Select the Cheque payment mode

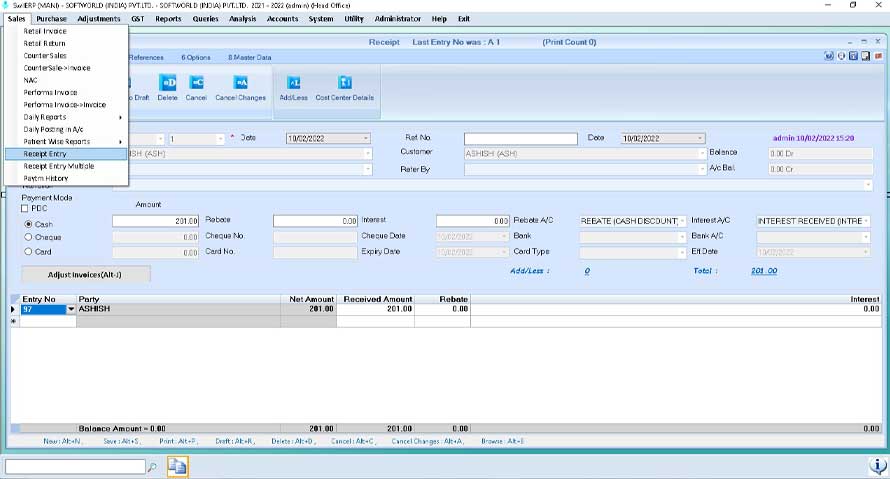28,237
